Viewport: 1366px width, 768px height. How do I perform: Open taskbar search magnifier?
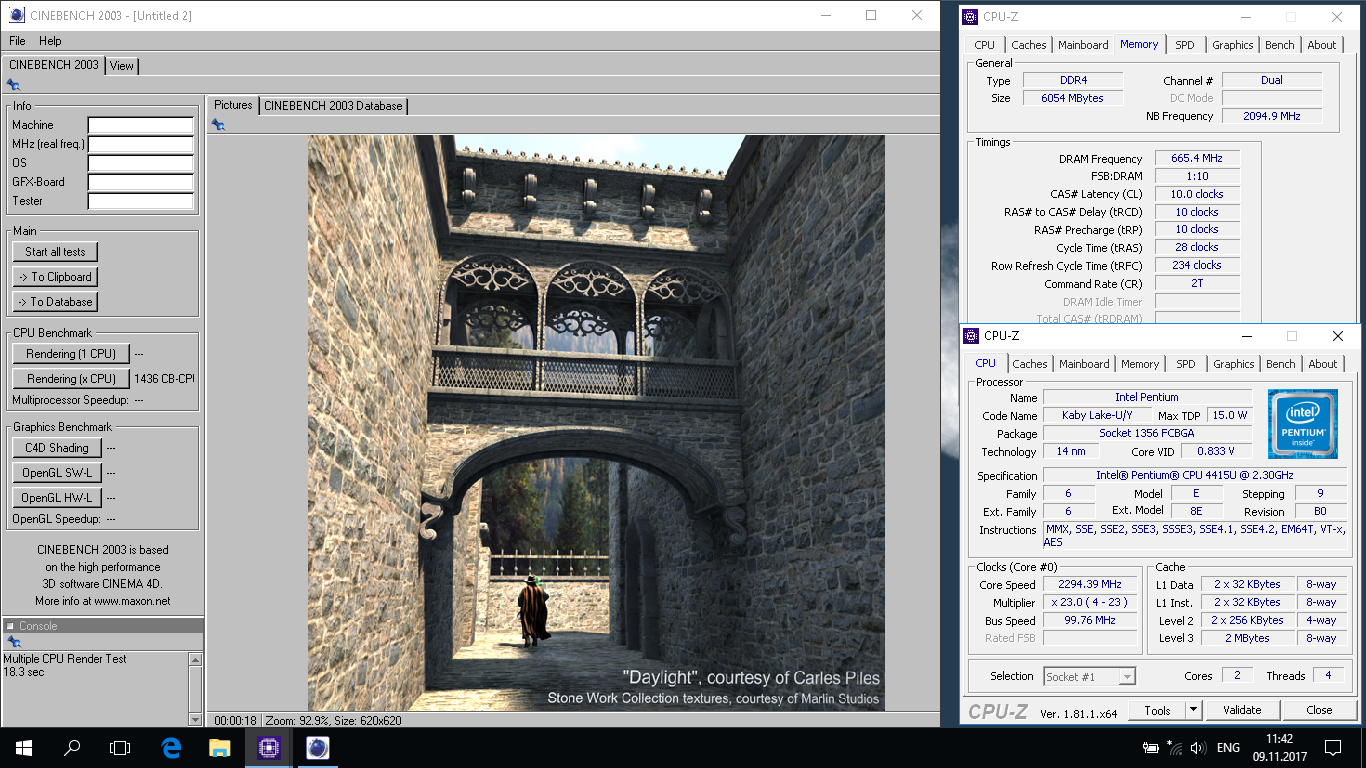coord(72,747)
